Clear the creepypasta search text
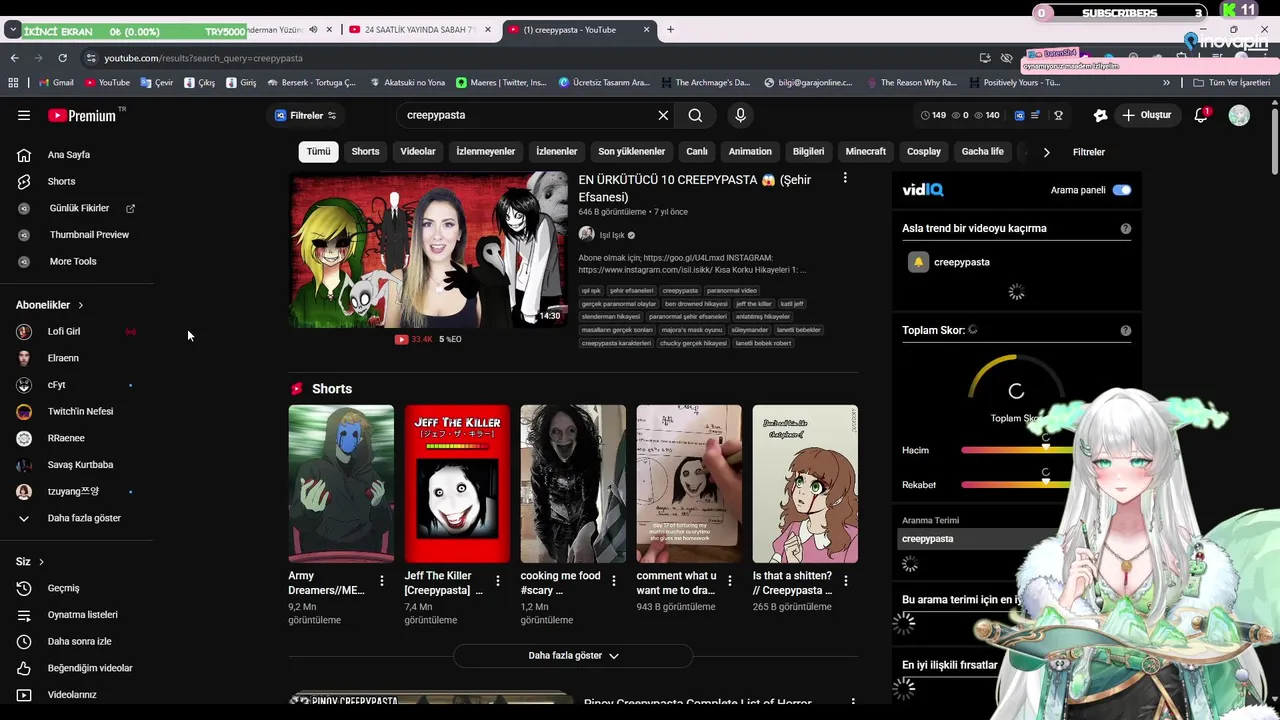This screenshot has width=1280, height=720. coord(663,115)
